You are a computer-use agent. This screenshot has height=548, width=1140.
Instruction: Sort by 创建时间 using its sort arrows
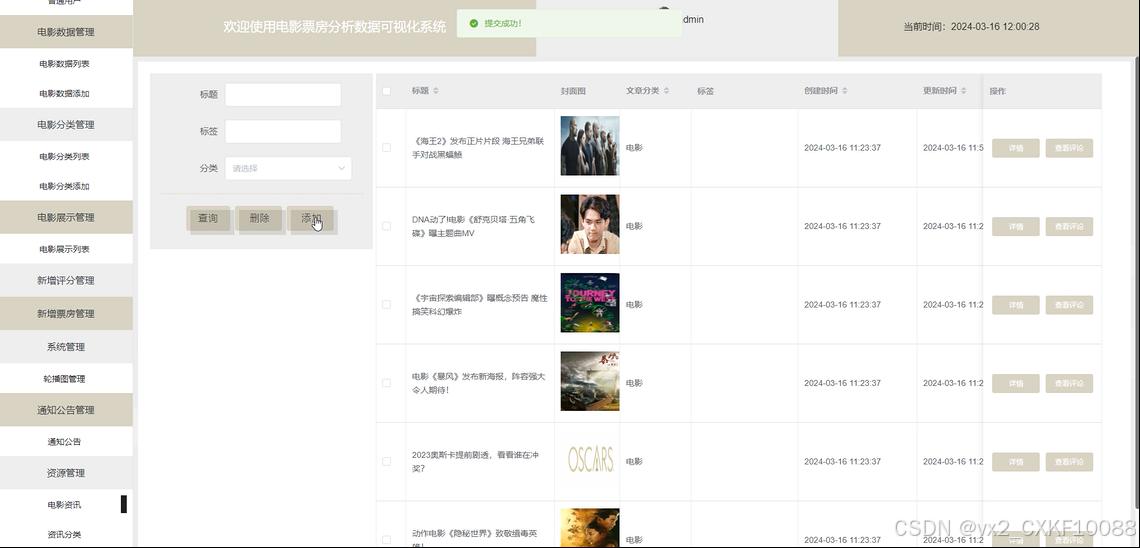point(844,91)
